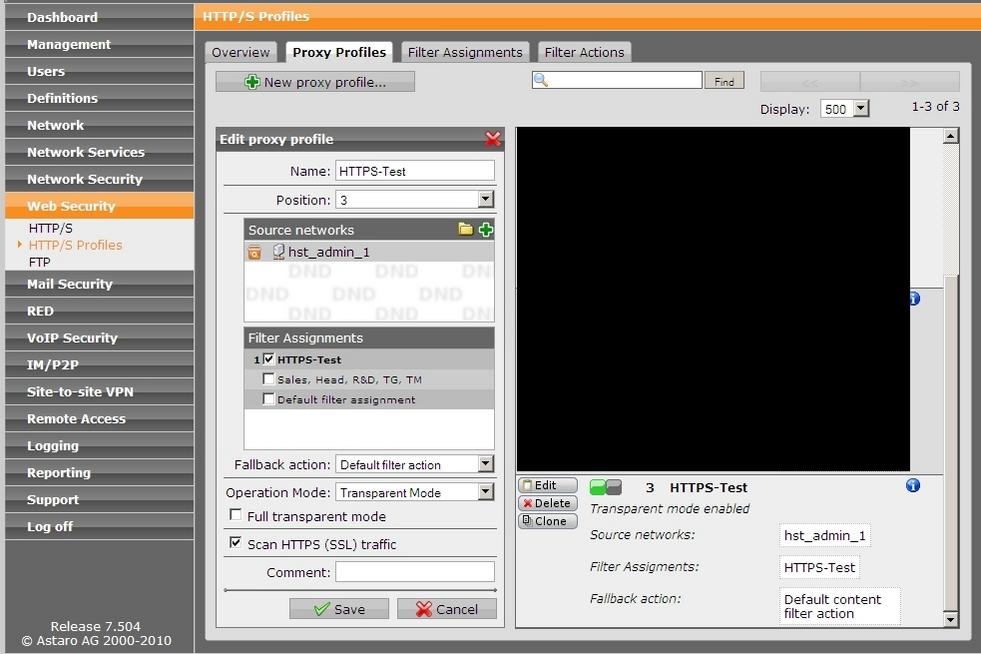Uncheck HTTPS-Test filter assignment
The height and width of the screenshot is (654, 981).
pyautogui.click(x=268, y=359)
